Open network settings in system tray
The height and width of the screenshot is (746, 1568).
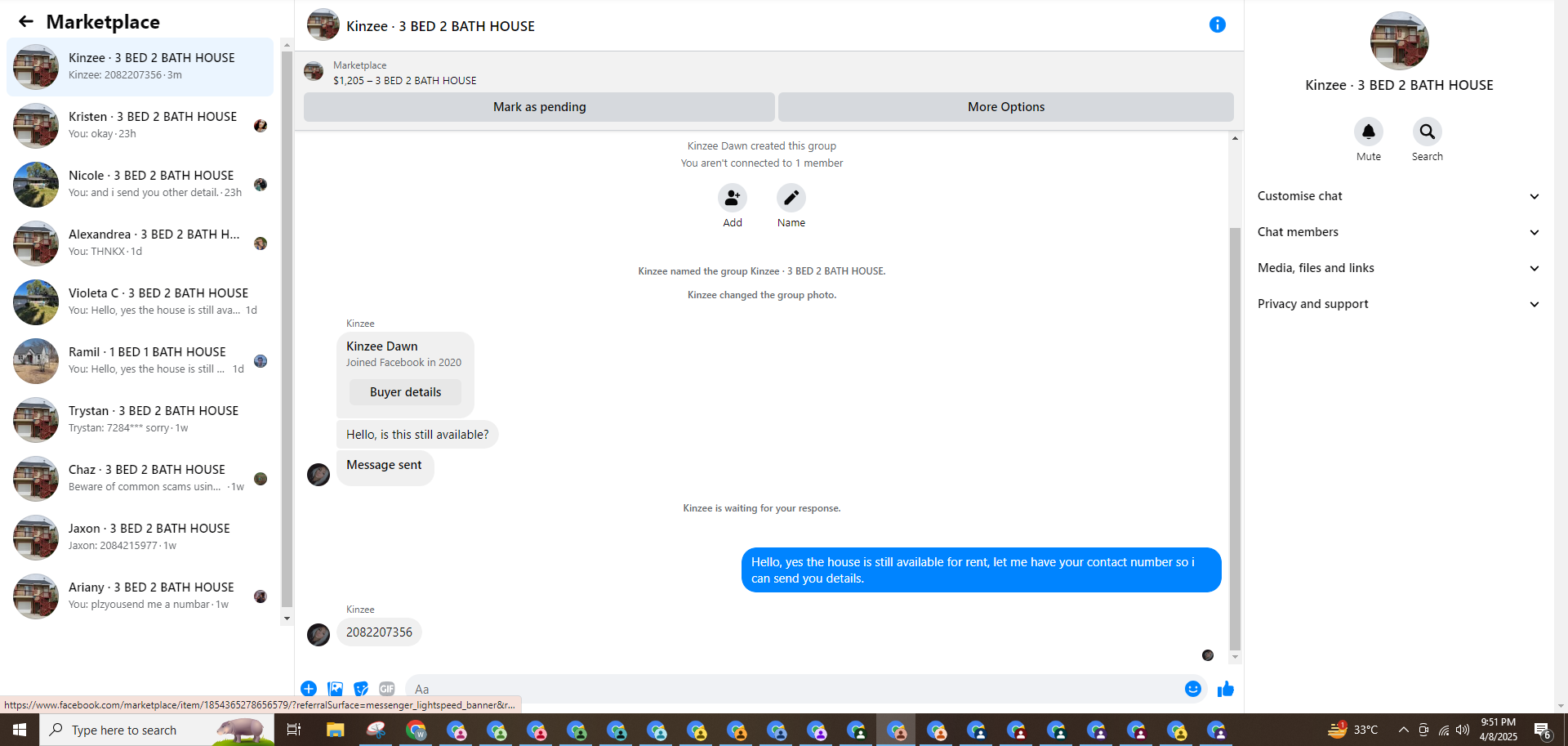click(x=1443, y=730)
